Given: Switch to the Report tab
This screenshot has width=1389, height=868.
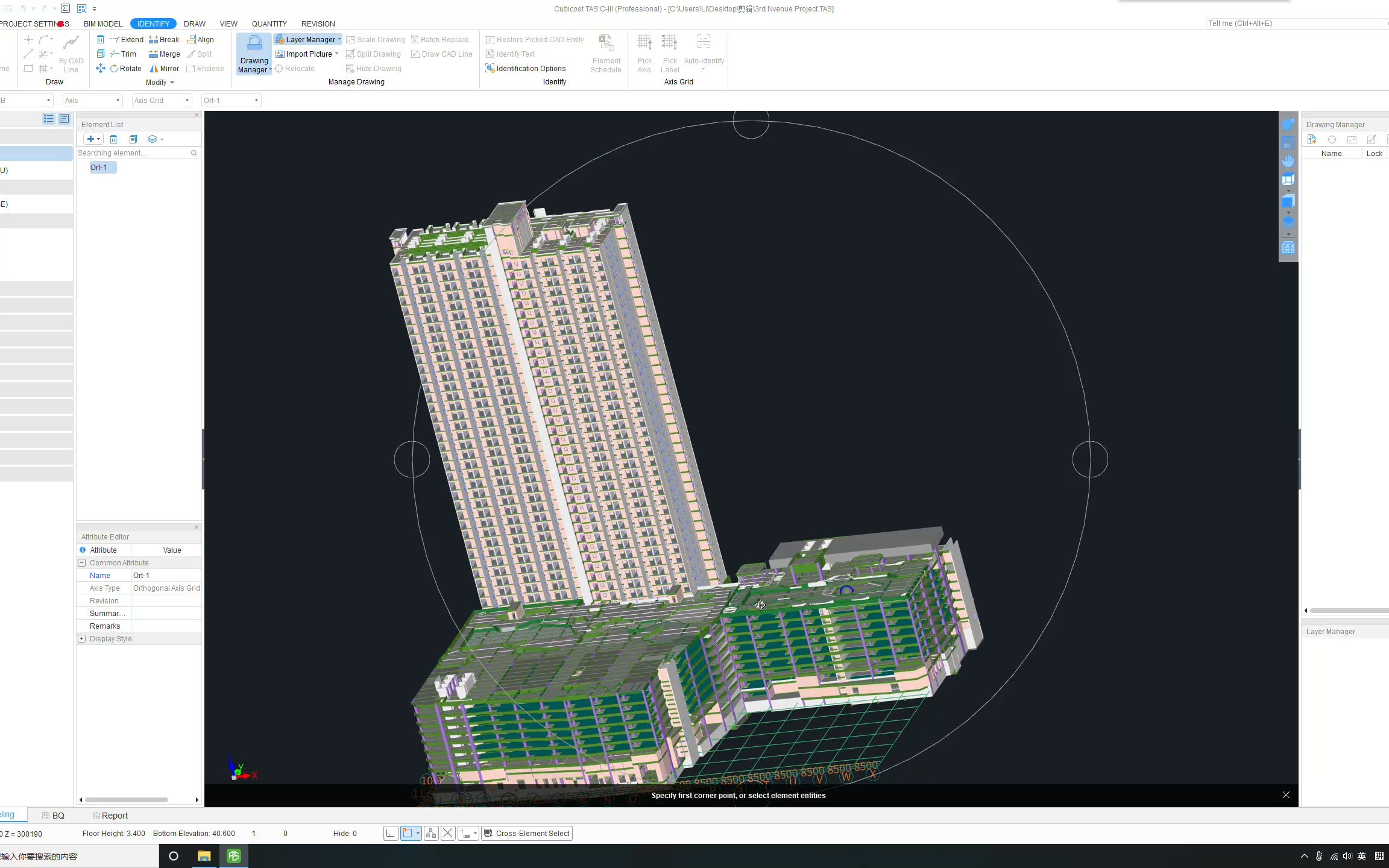Looking at the screenshot, I should (110, 816).
